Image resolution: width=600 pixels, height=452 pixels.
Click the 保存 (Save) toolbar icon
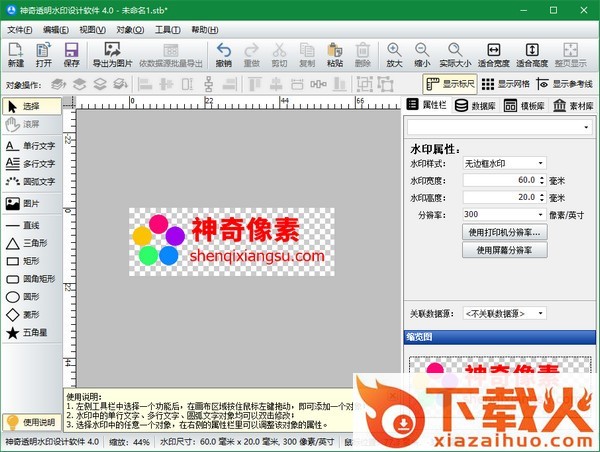[x=72, y=55]
